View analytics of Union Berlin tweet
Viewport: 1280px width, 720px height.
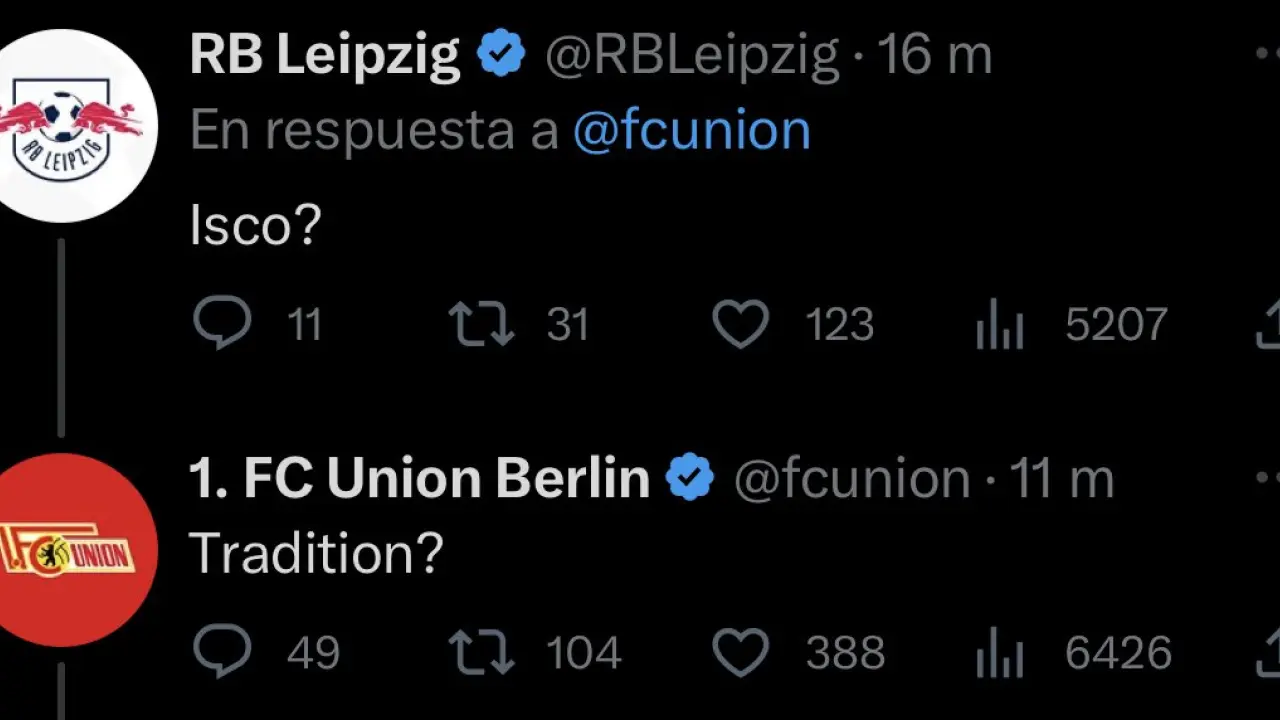pyautogui.click(x=1000, y=655)
